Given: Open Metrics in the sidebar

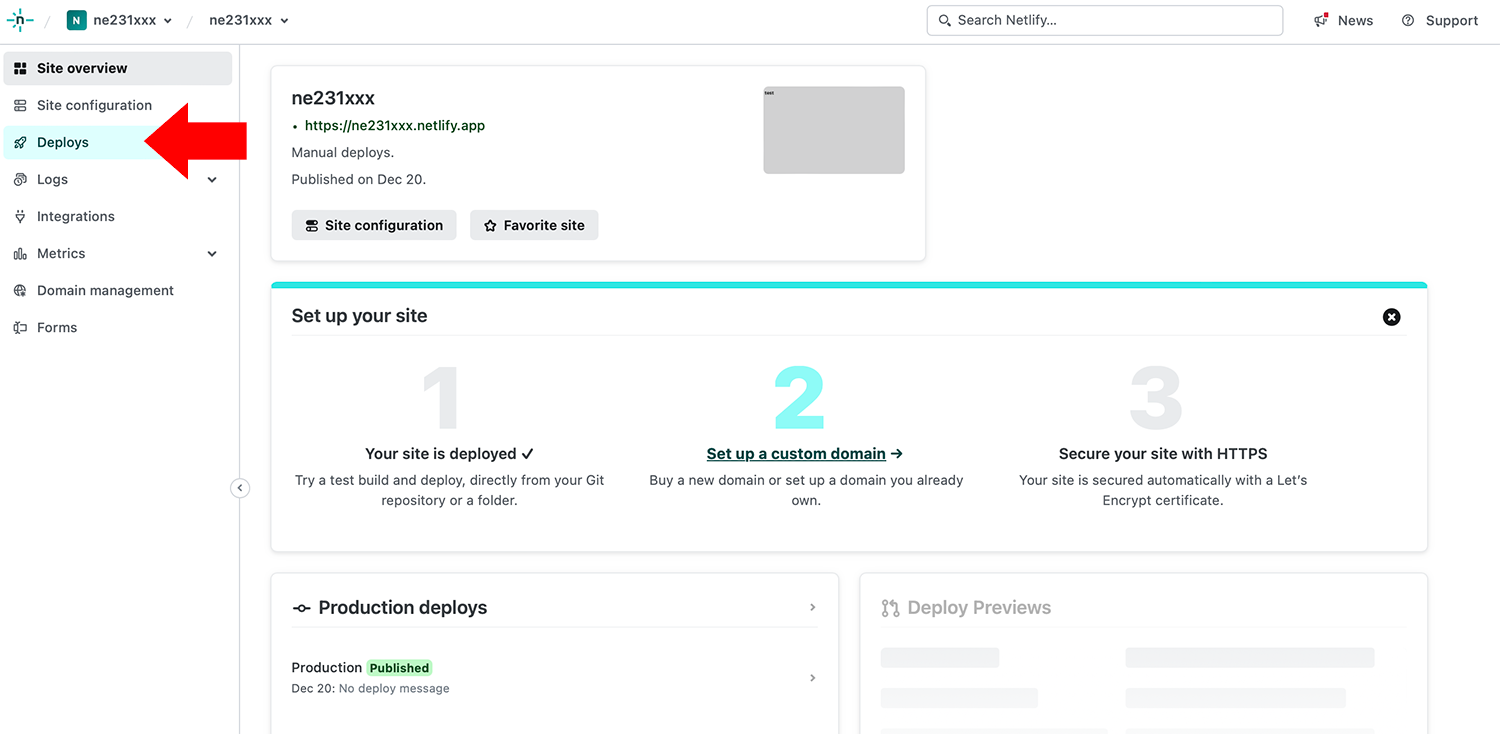Looking at the screenshot, I should (118, 253).
